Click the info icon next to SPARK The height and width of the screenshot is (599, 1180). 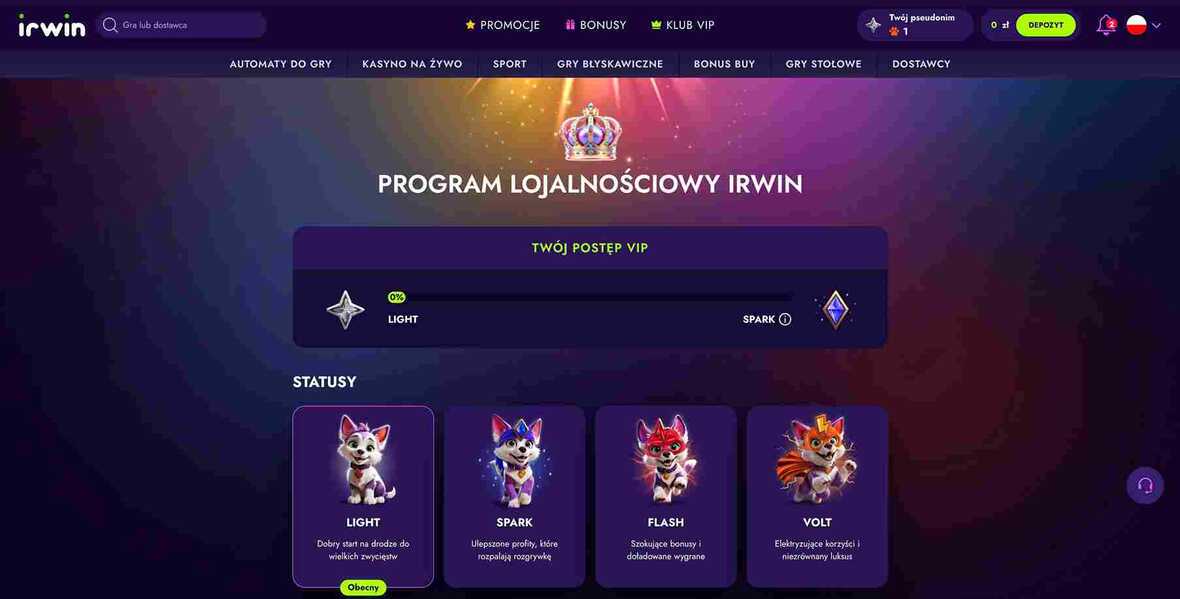(x=785, y=319)
